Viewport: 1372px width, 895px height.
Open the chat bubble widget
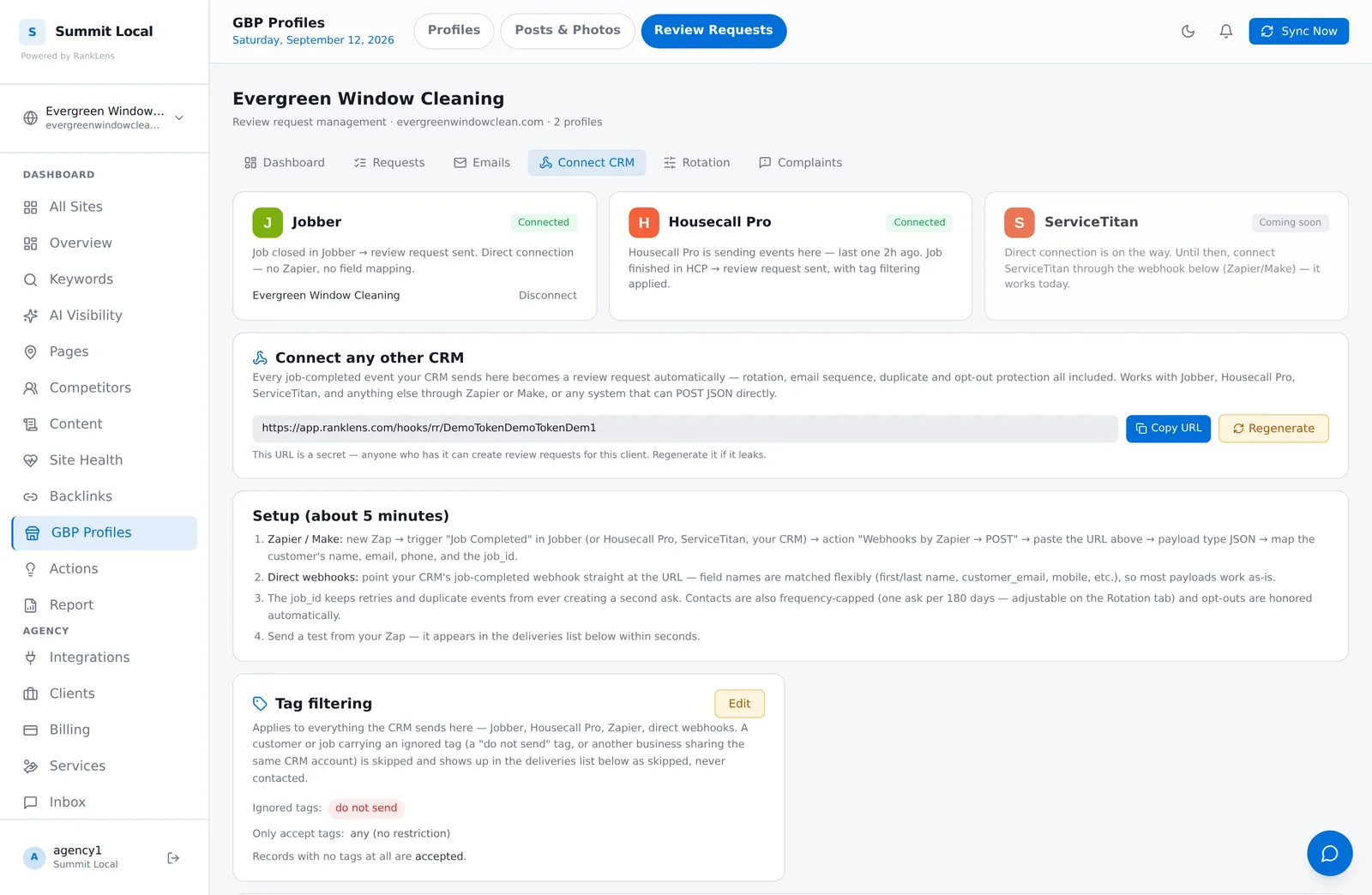coord(1329,853)
